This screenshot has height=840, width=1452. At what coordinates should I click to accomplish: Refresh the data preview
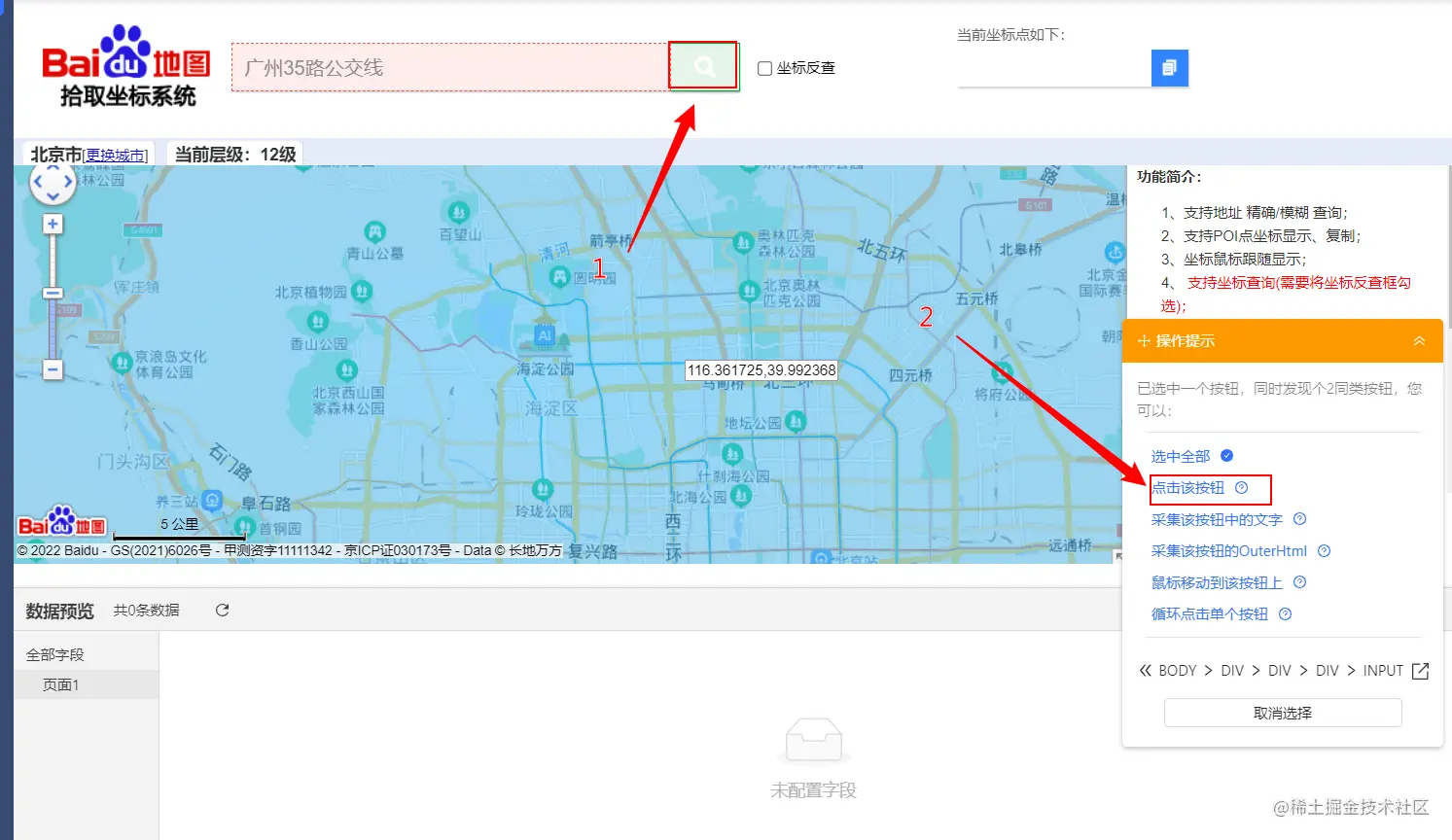[x=222, y=610]
